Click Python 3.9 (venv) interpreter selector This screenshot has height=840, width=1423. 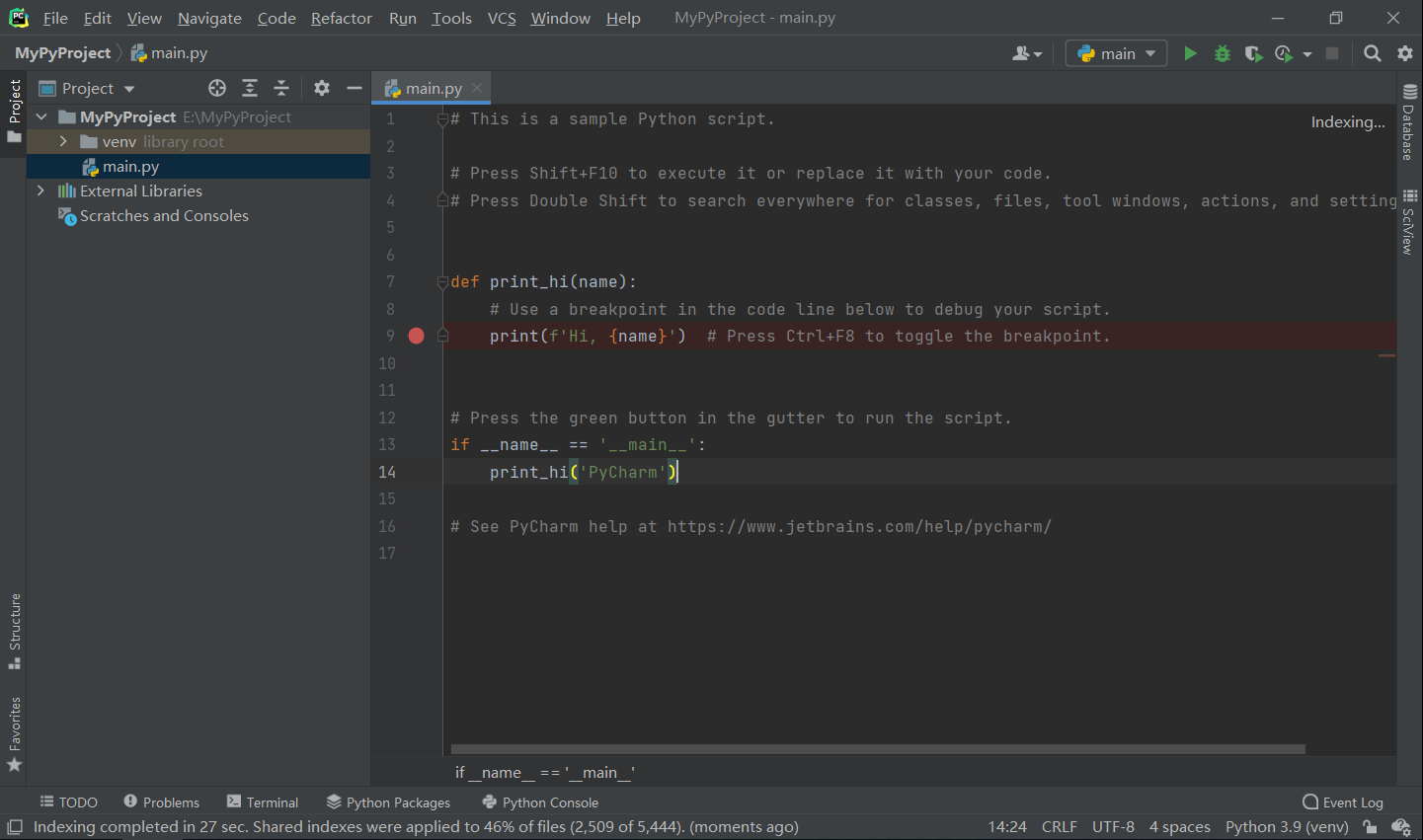1286,827
